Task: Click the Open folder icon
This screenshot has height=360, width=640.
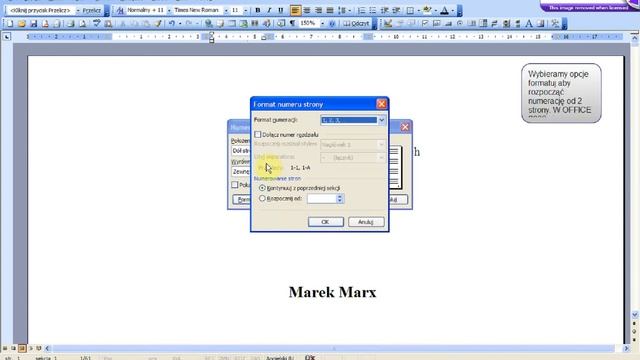Action: 22,24
